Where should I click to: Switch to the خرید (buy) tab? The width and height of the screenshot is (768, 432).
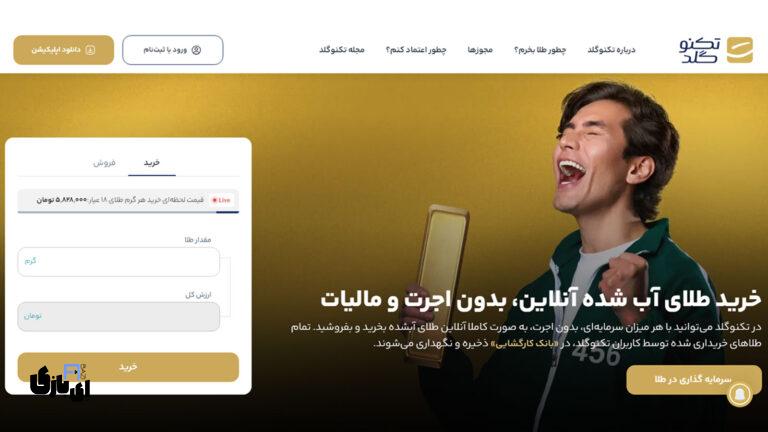152,163
